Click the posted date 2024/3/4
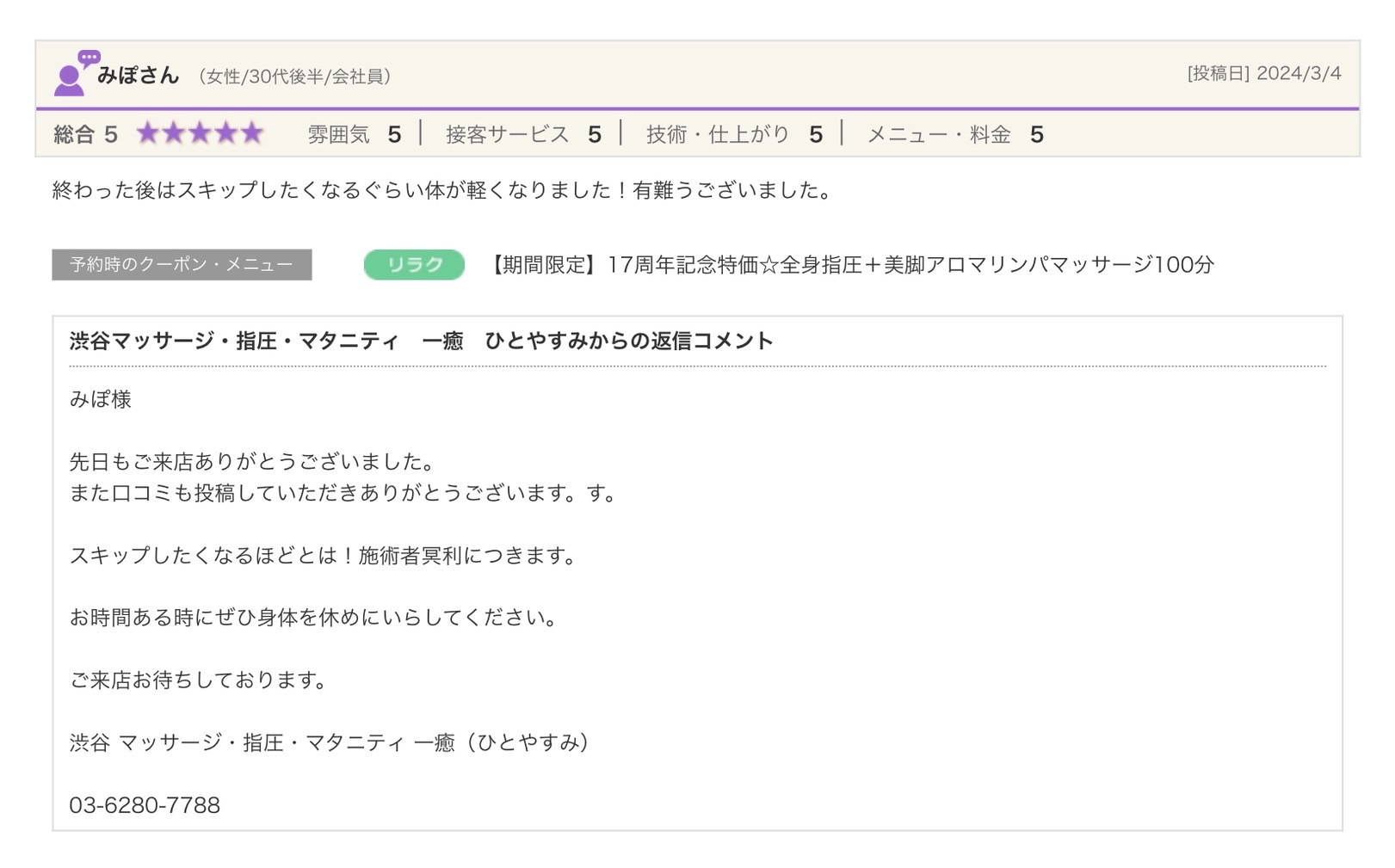Image resolution: width=1395 pixels, height=868 pixels. point(1299,73)
